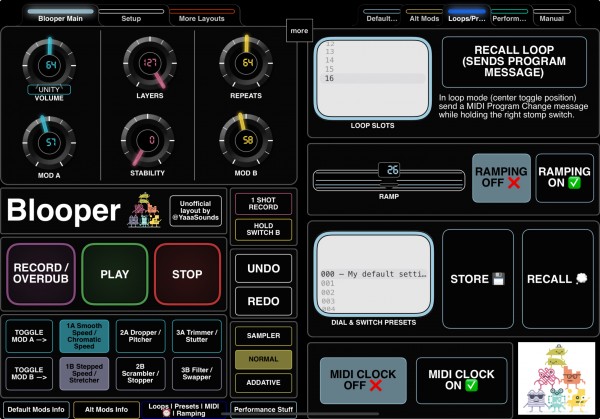
Task: Select preset slot 001
Action: point(373,283)
